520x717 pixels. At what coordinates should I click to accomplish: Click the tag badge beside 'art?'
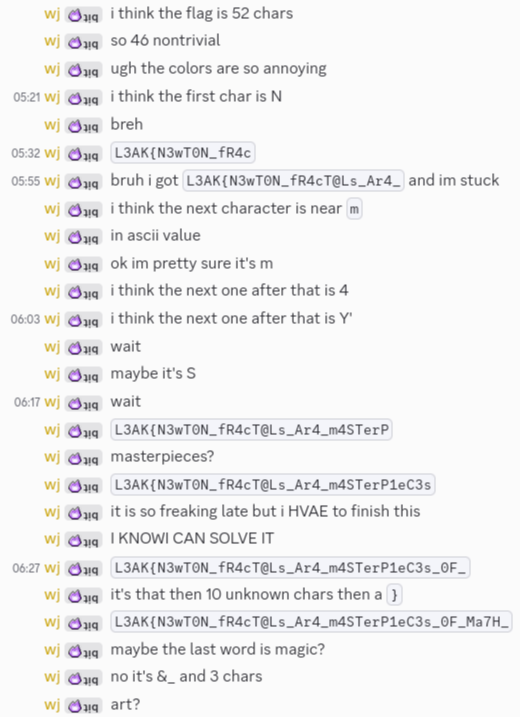tap(83, 706)
